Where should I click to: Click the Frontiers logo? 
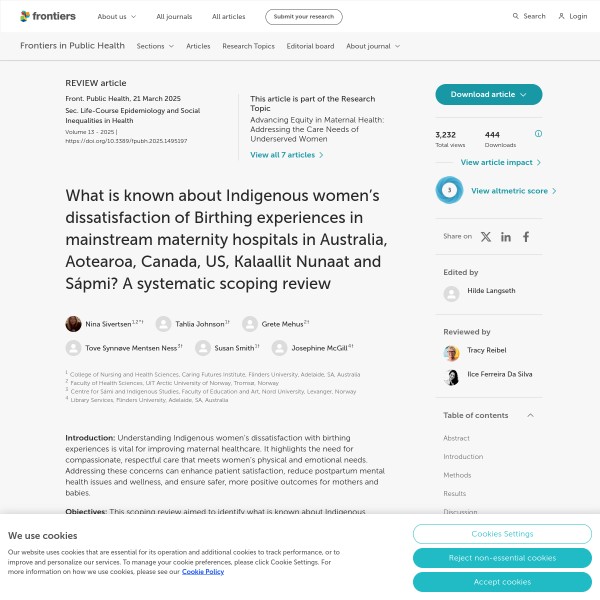tap(46, 16)
